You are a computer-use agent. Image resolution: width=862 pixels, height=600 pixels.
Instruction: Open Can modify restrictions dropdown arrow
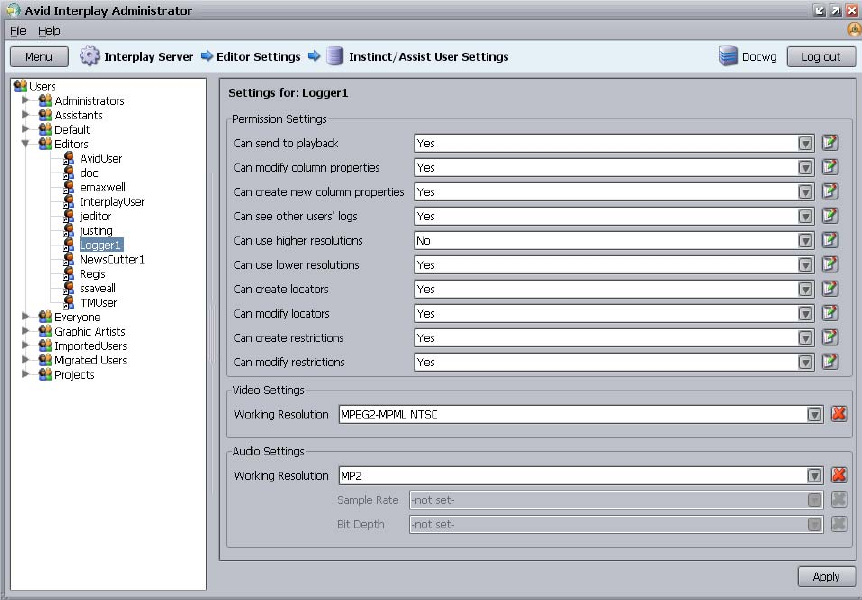[805, 362]
